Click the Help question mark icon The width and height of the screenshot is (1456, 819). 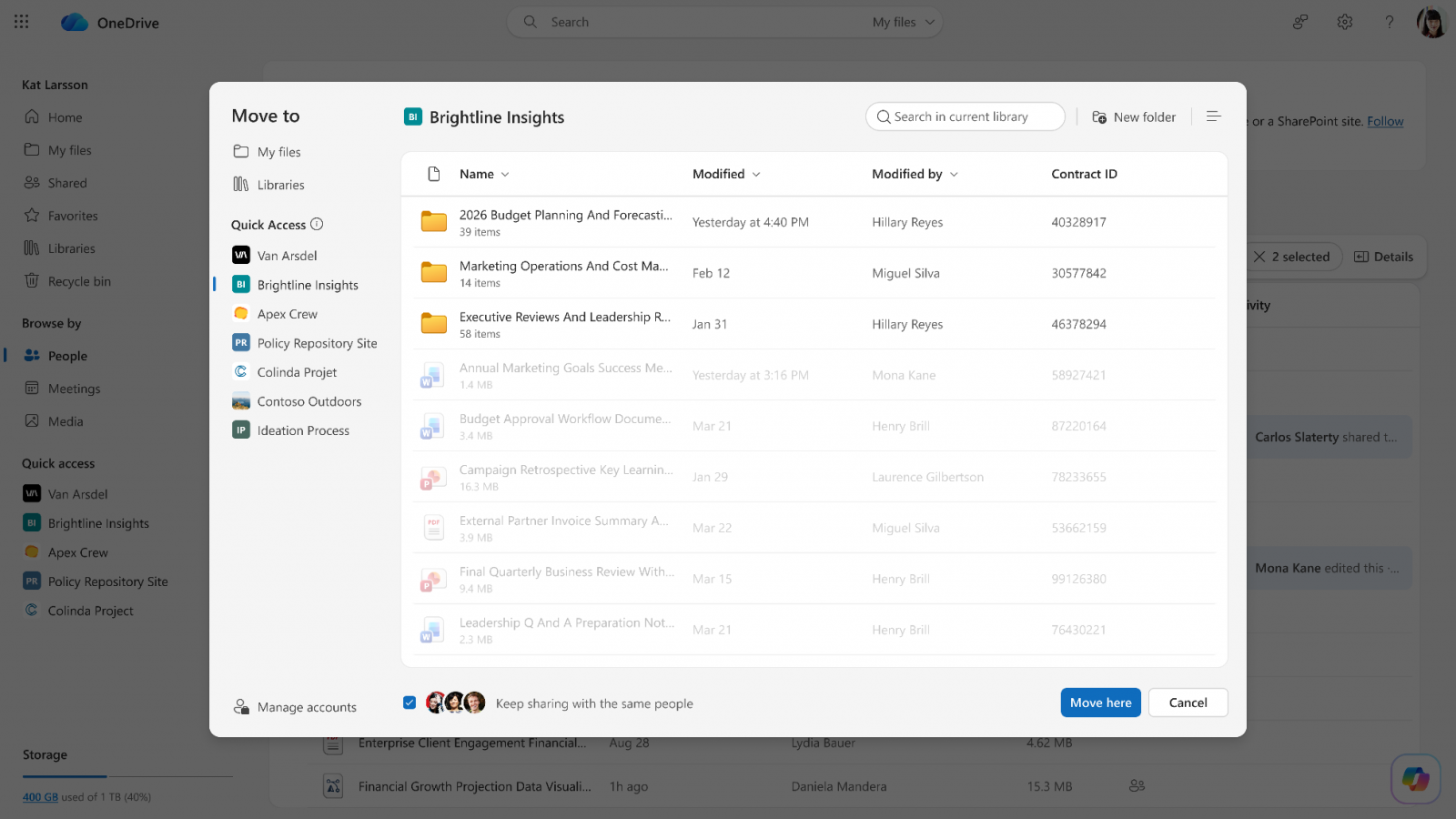pyautogui.click(x=1389, y=21)
